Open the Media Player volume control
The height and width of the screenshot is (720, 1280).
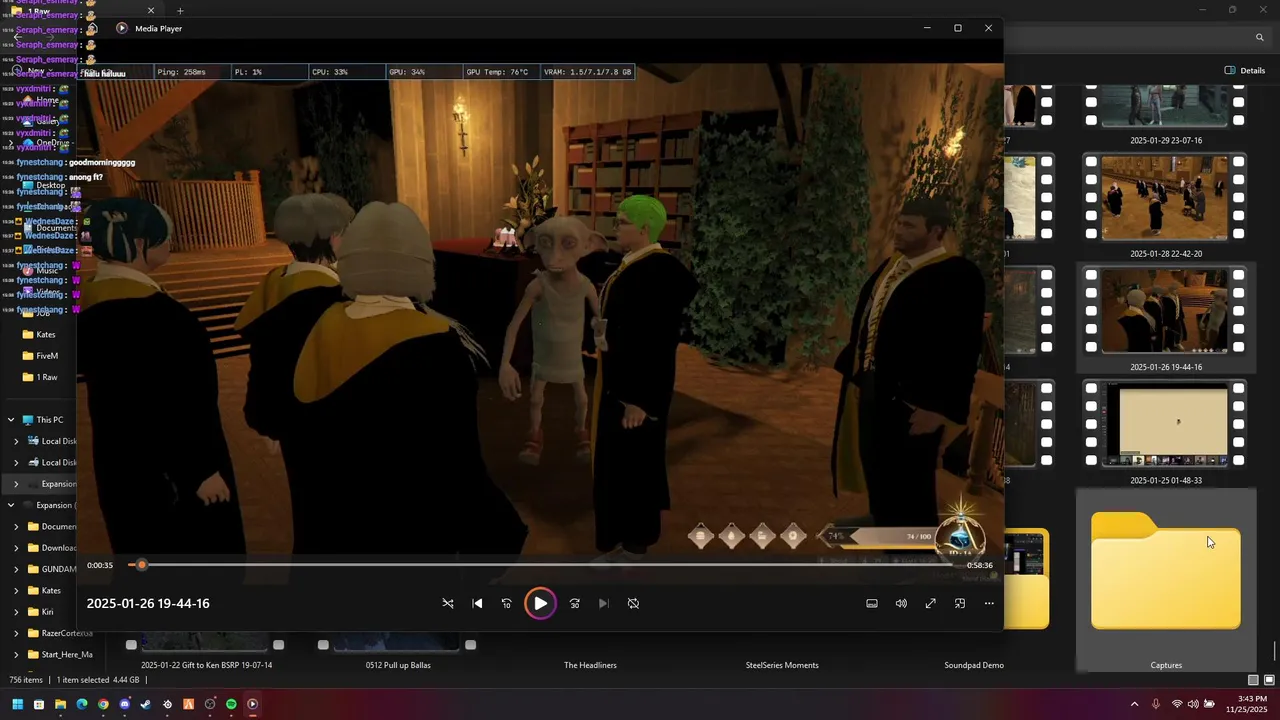901,603
